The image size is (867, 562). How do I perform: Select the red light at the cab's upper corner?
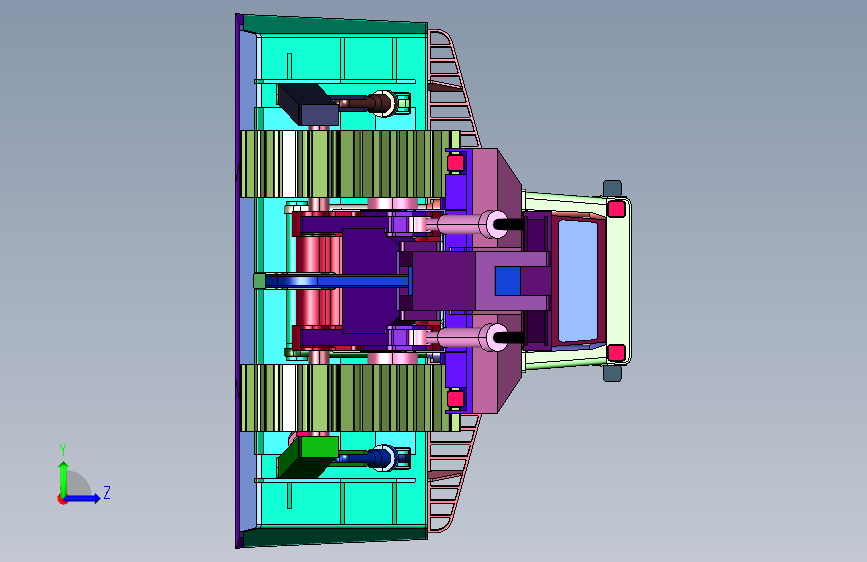617,209
